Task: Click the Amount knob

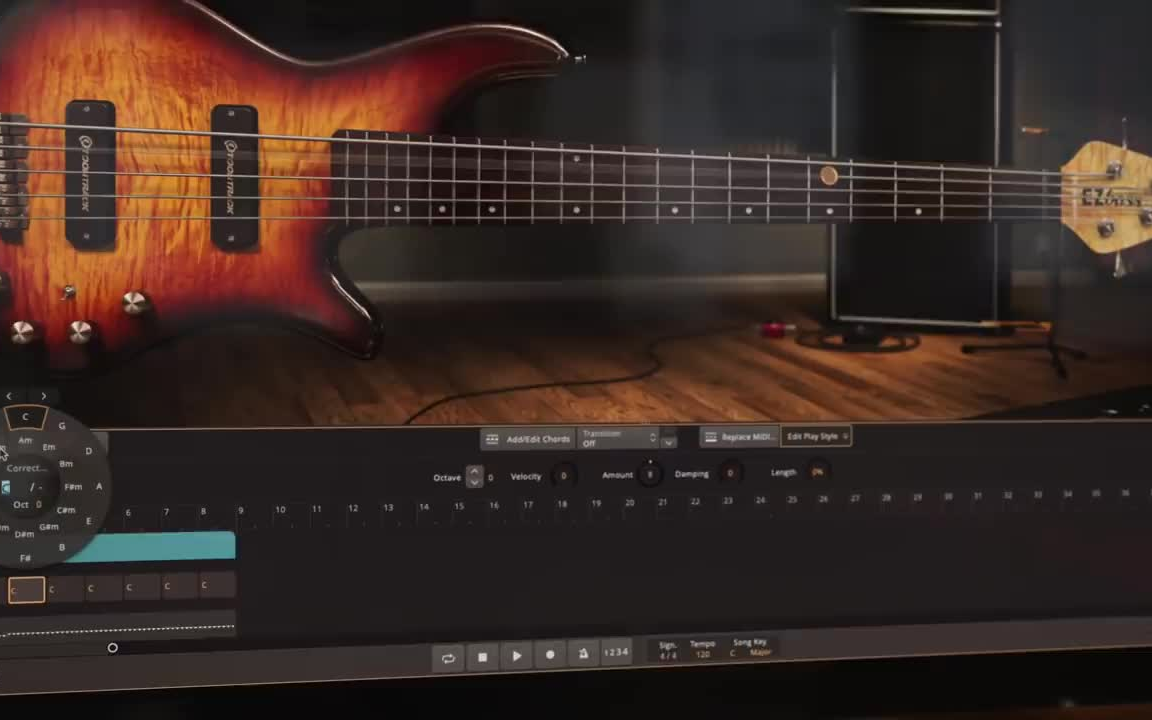Action: pyautogui.click(x=649, y=475)
